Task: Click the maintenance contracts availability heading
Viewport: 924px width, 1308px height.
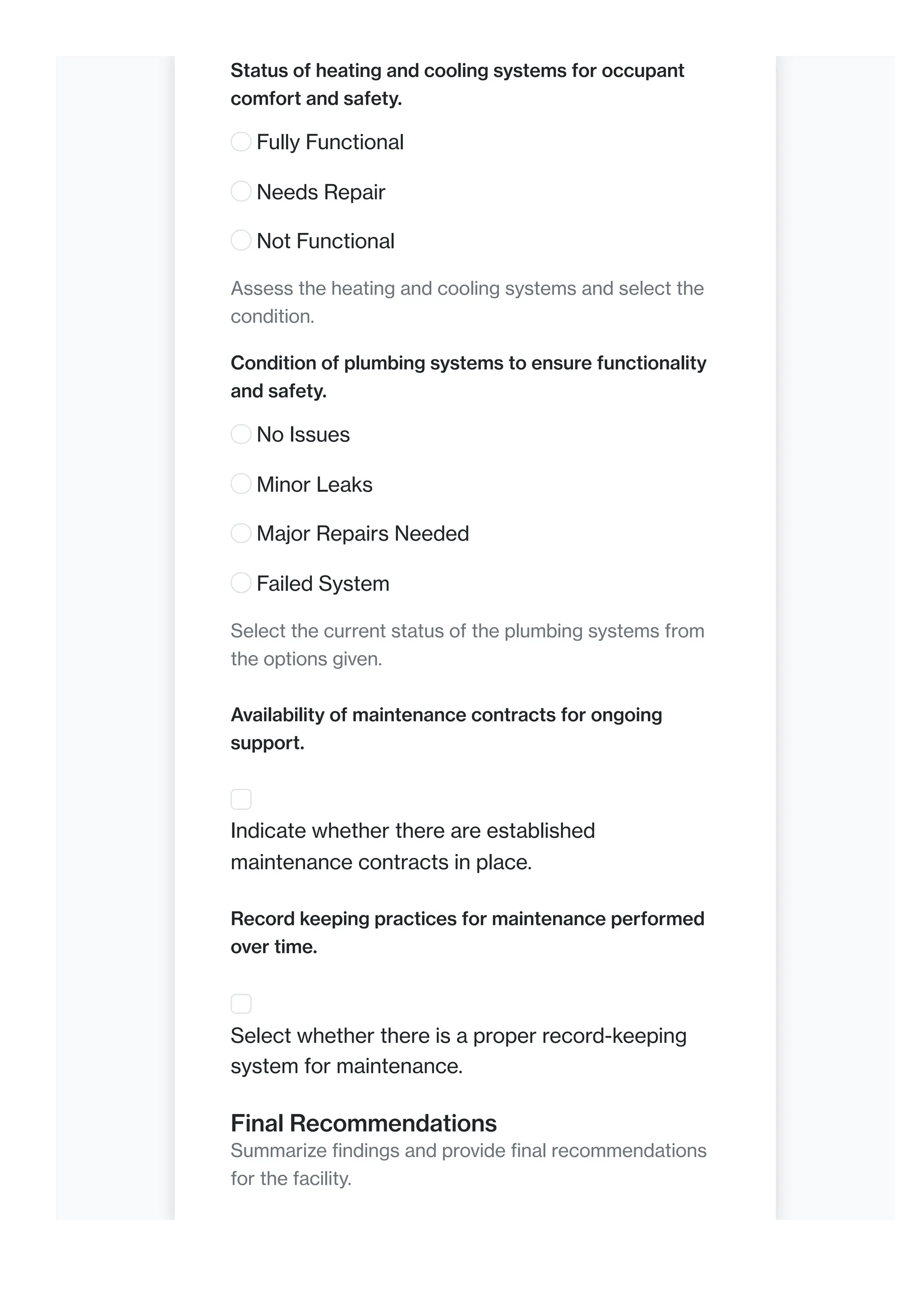Action: coord(446,728)
